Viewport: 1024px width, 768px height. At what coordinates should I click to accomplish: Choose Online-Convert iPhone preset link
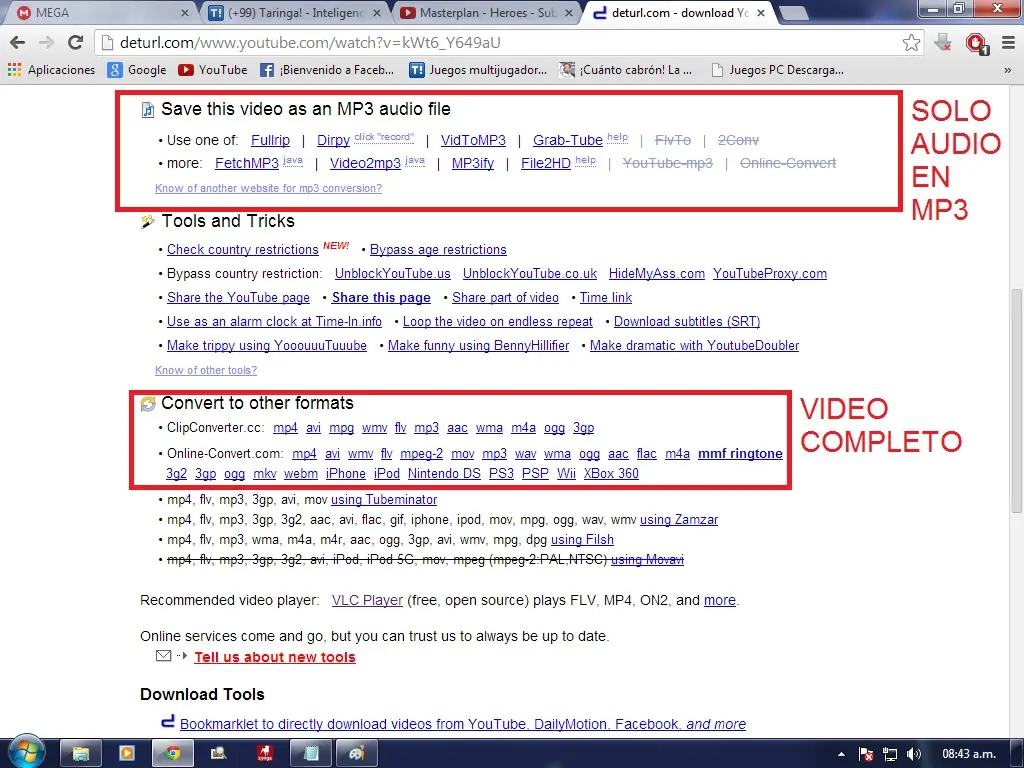345,473
